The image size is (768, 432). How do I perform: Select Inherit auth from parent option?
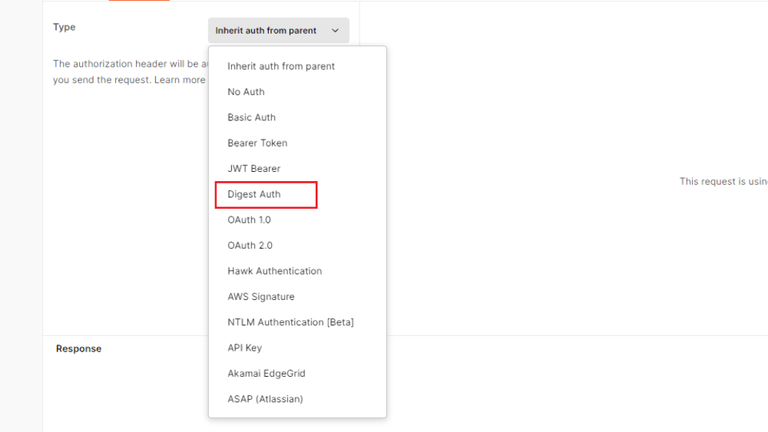pos(281,66)
